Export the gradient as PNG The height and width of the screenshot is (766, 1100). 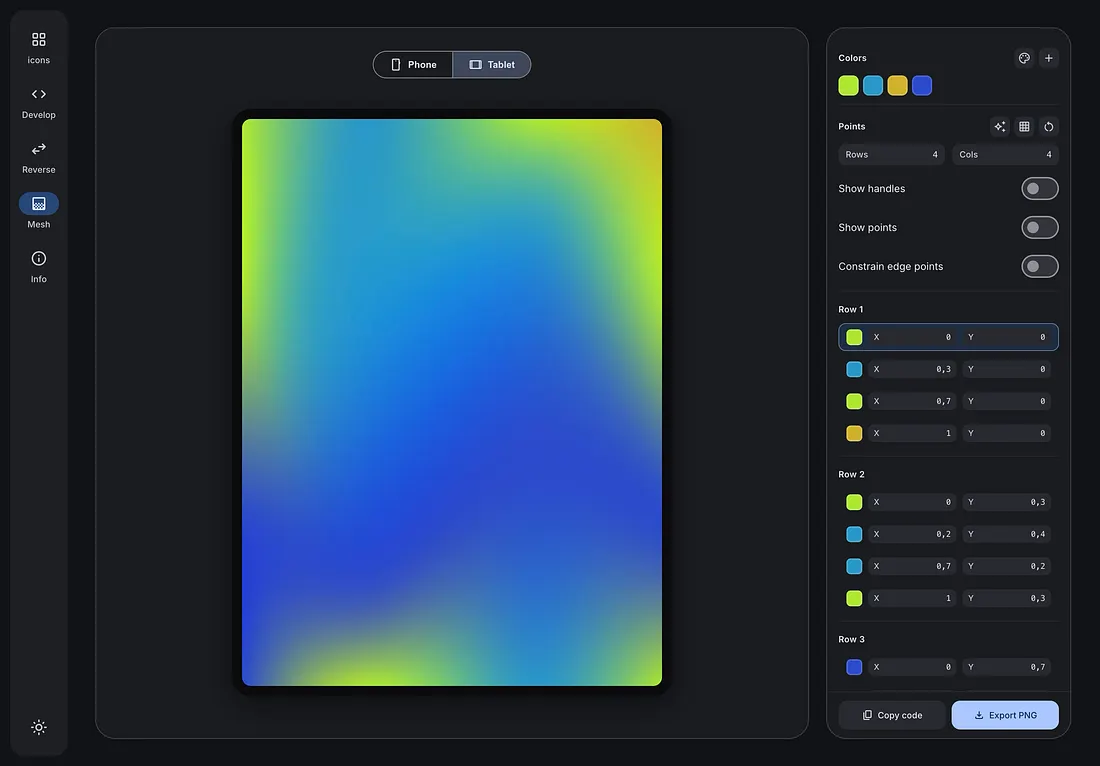point(1005,715)
